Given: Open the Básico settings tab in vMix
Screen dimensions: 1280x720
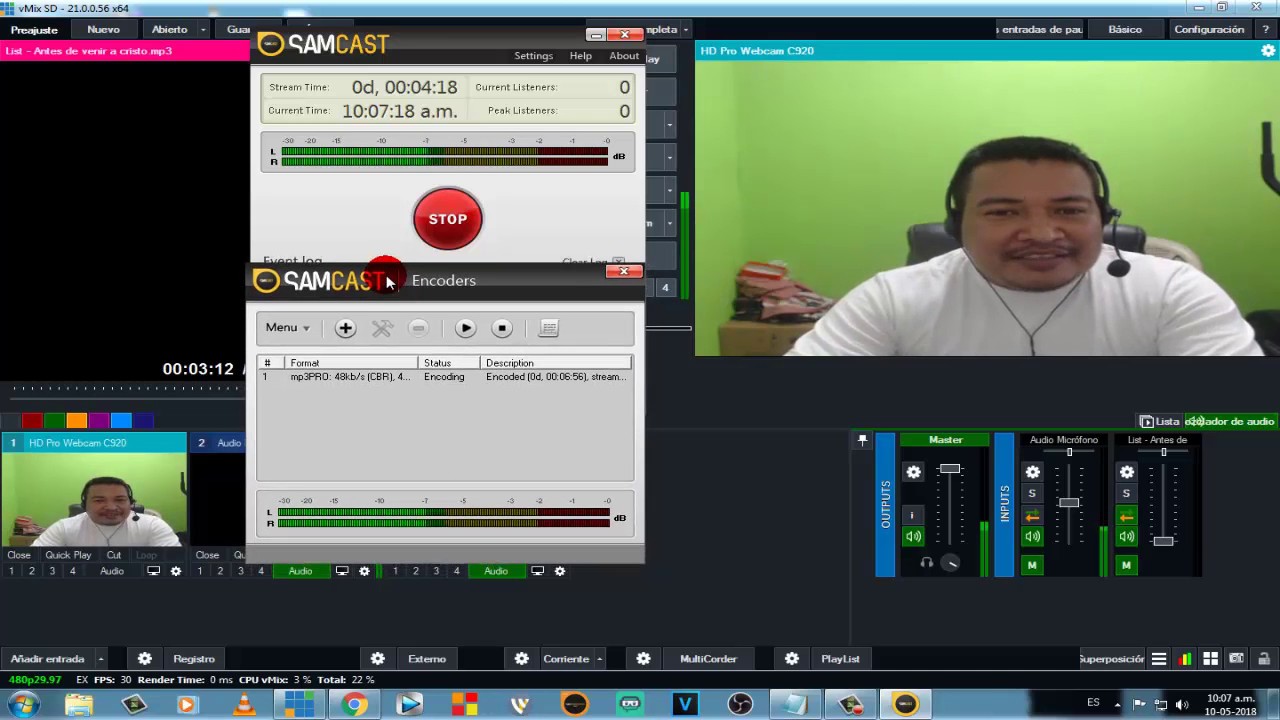Looking at the screenshot, I should pos(1125,29).
